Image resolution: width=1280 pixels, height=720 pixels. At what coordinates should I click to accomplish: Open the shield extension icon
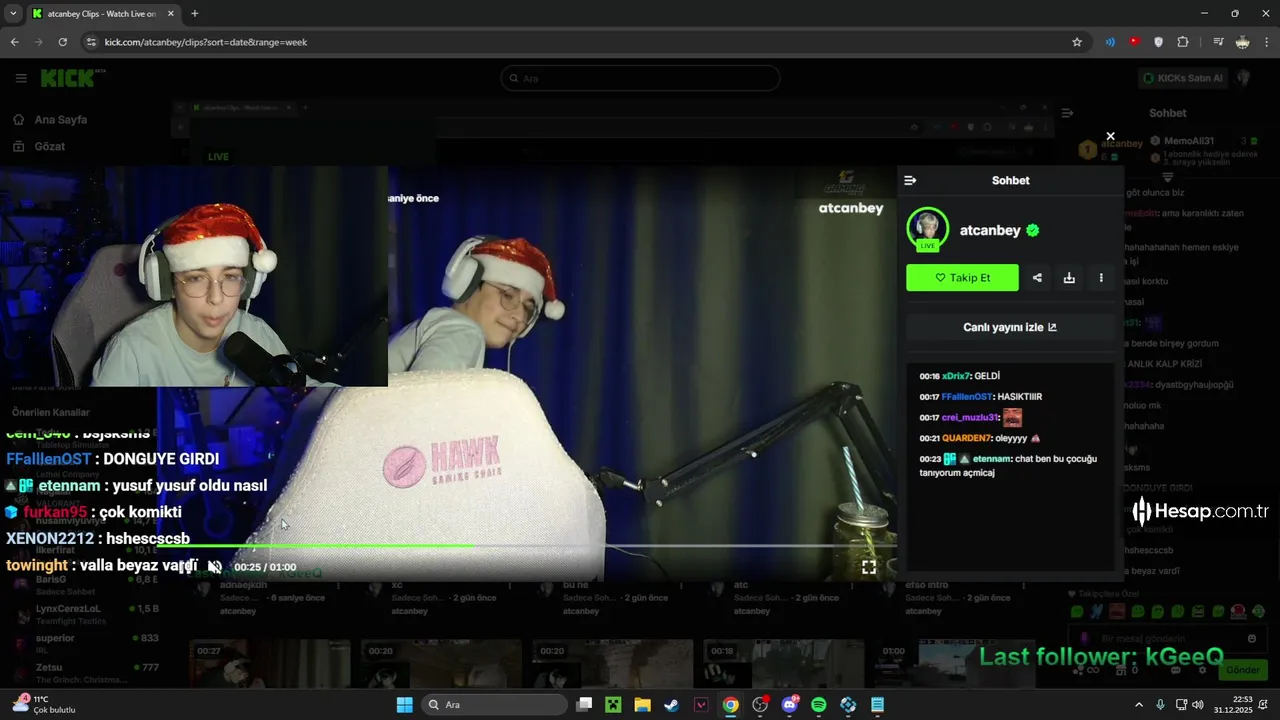pos(1158,42)
